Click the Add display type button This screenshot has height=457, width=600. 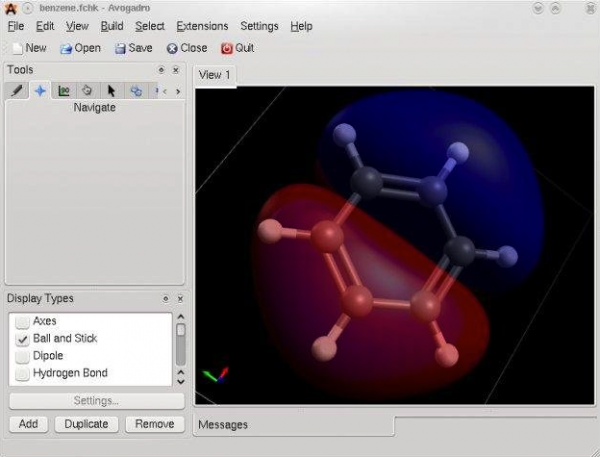pos(28,424)
